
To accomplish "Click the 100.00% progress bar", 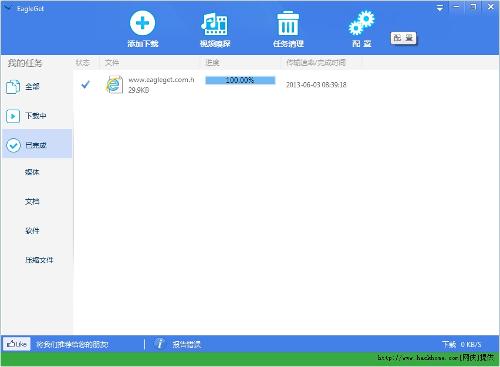I will click(x=240, y=80).
